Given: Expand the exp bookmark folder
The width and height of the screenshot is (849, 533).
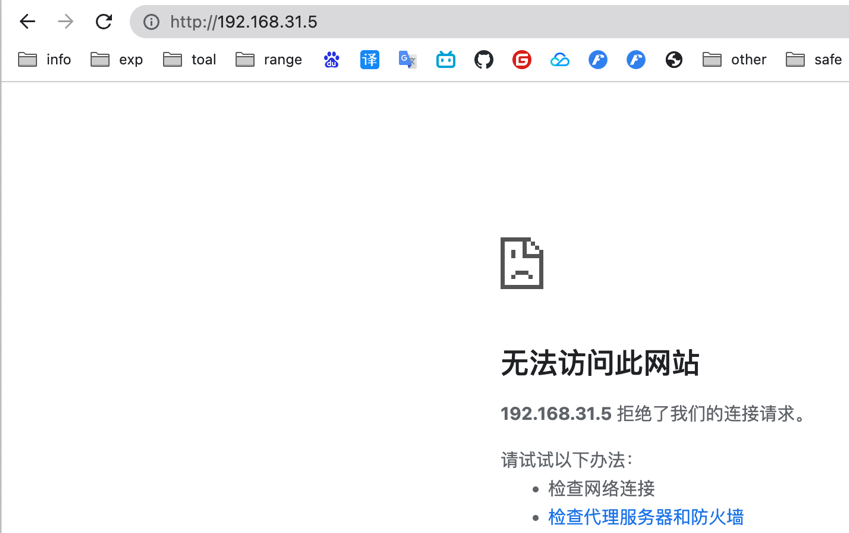Looking at the screenshot, I should (117, 60).
